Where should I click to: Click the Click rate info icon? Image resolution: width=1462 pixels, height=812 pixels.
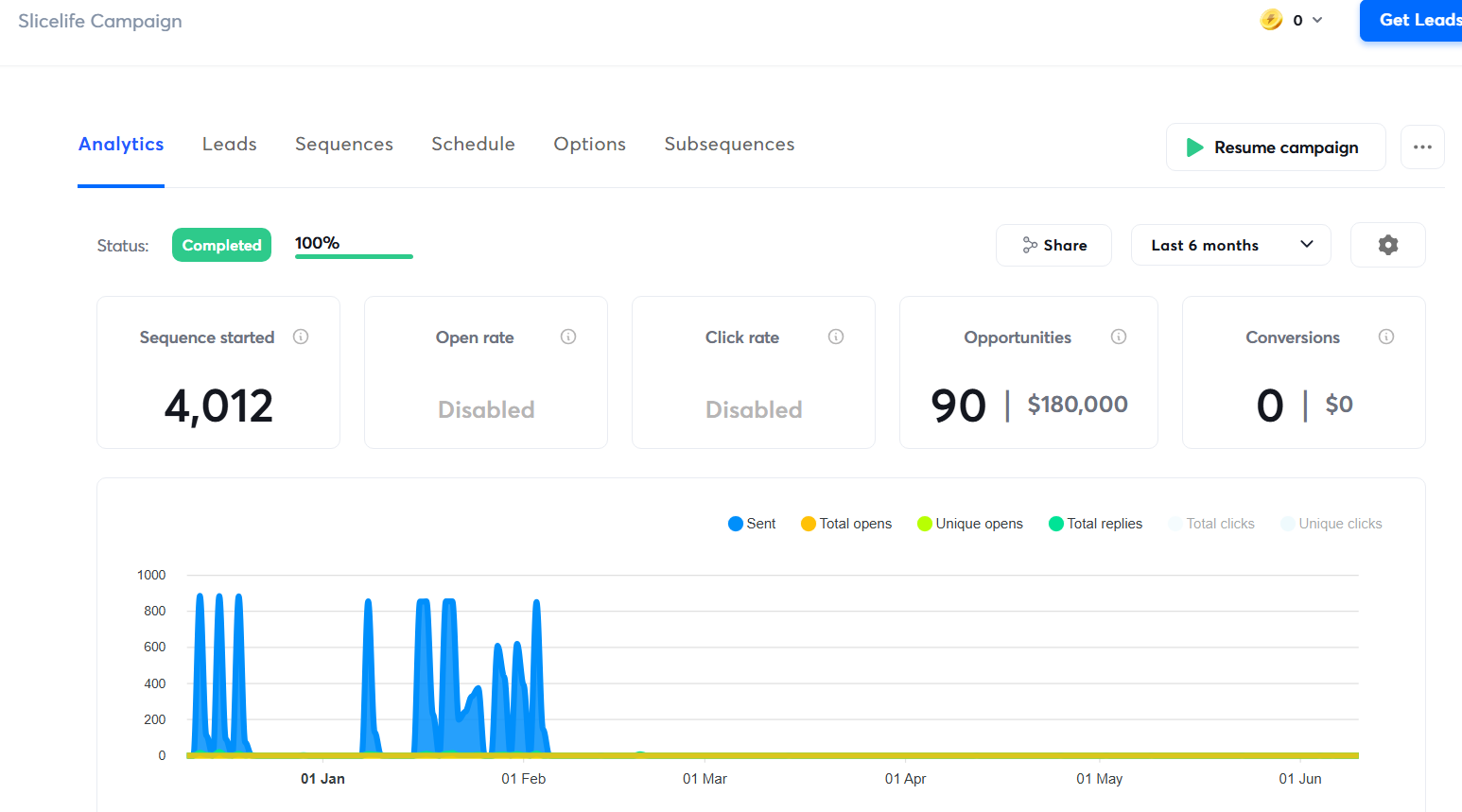click(x=836, y=337)
